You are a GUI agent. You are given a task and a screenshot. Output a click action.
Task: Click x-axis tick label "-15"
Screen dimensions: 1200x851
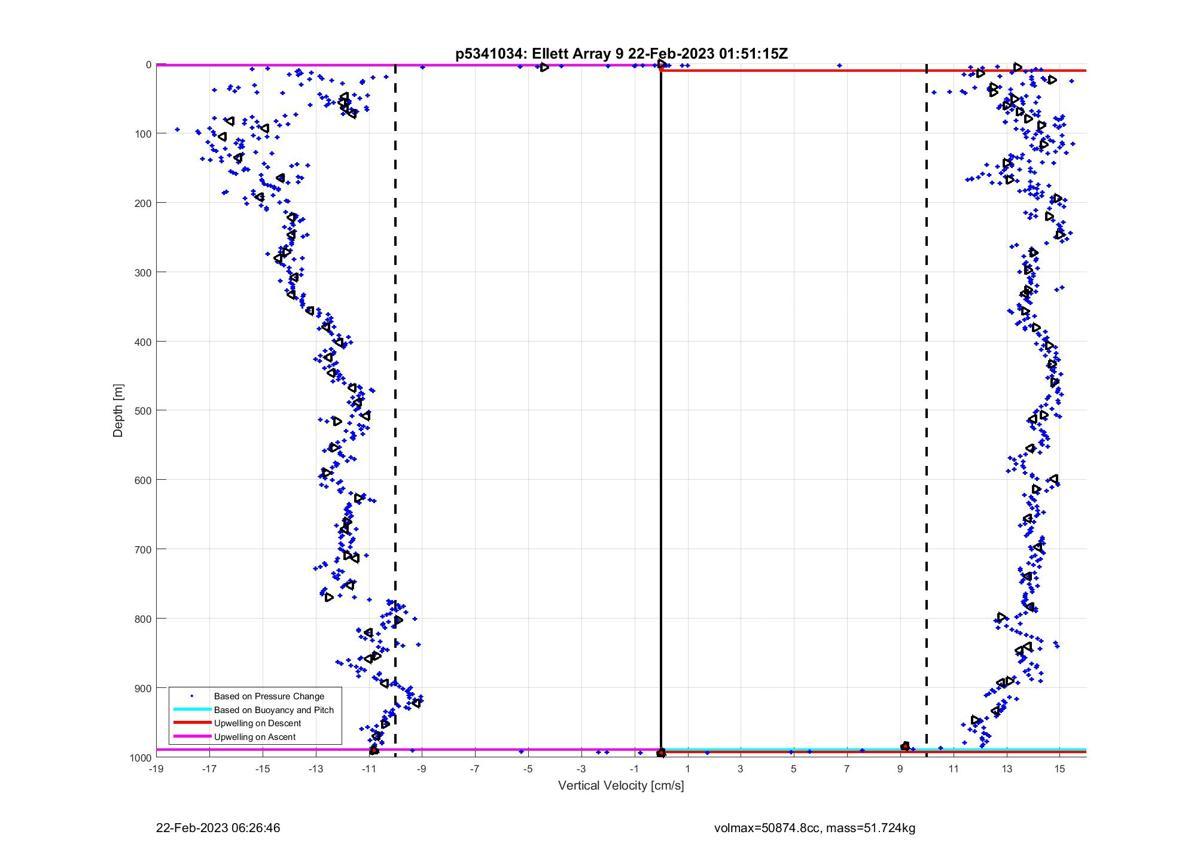pos(262,769)
